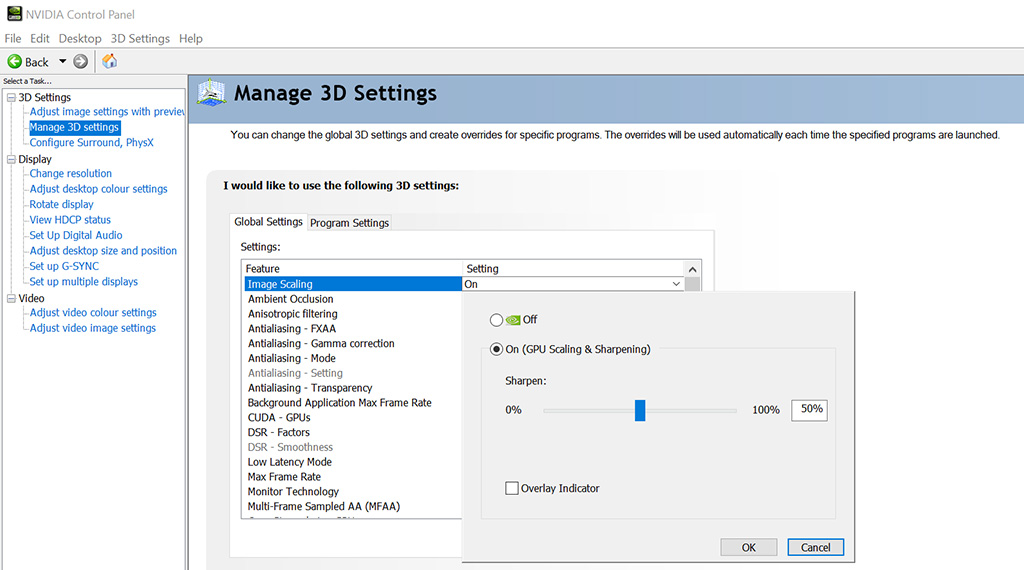
Task: Select the Off radio button
Action: 496,320
